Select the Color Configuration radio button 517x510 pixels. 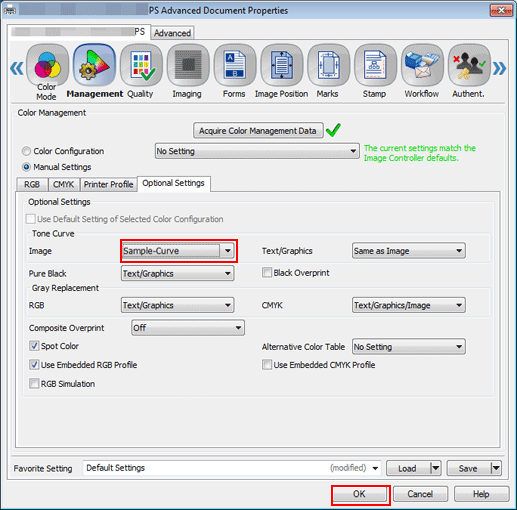click(x=26, y=151)
